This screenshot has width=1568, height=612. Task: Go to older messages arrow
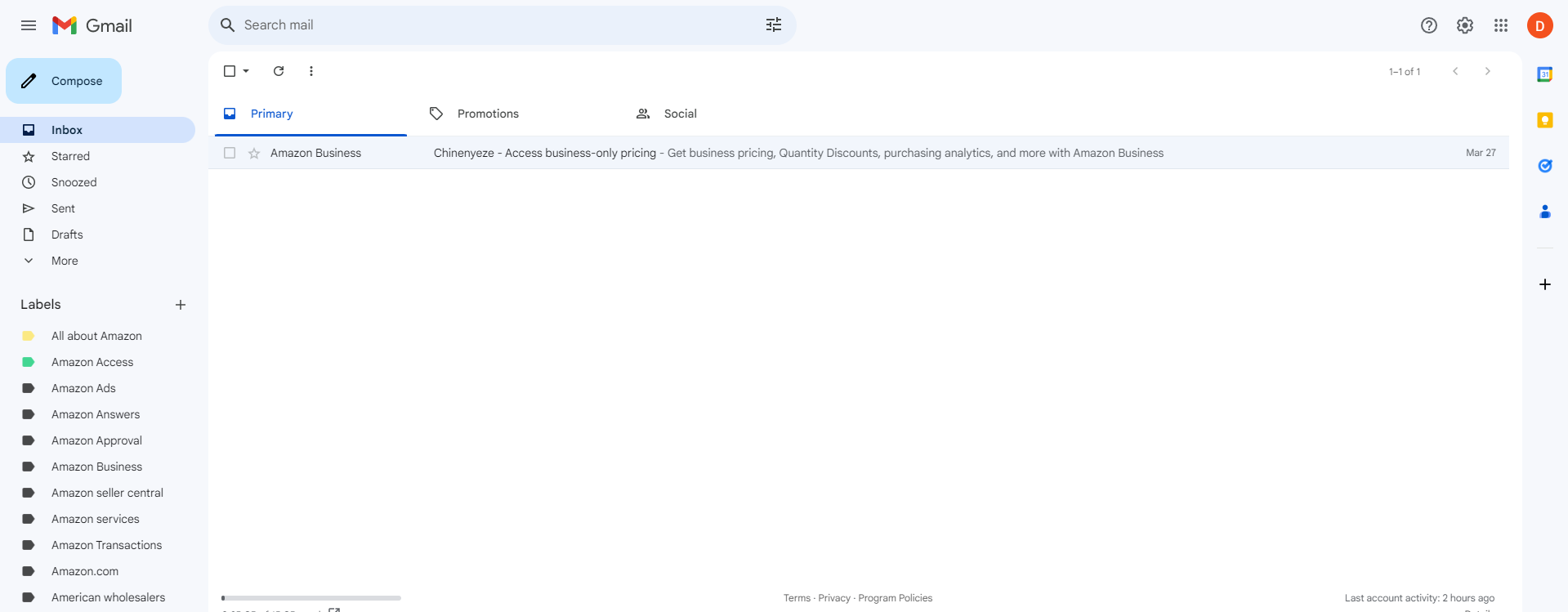click(x=1488, y=71)
